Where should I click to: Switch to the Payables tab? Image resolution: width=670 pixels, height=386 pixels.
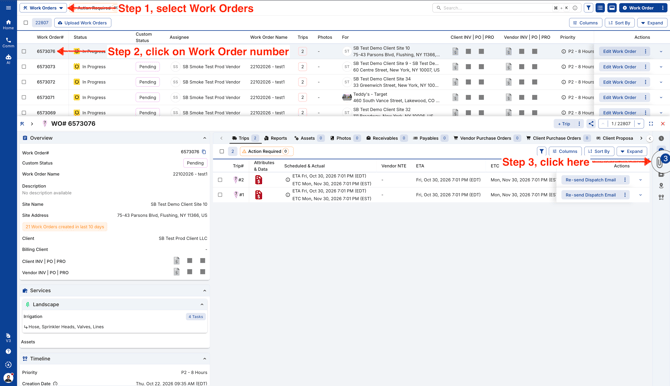430,138
